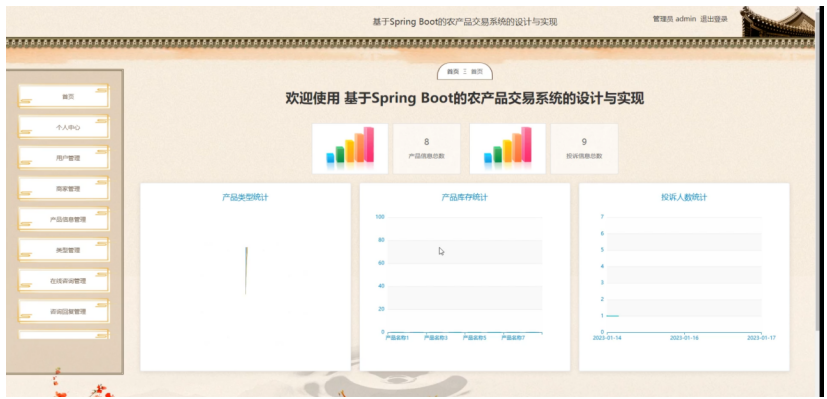Click the last 首页 breadcrumb entry

point(477,72)
